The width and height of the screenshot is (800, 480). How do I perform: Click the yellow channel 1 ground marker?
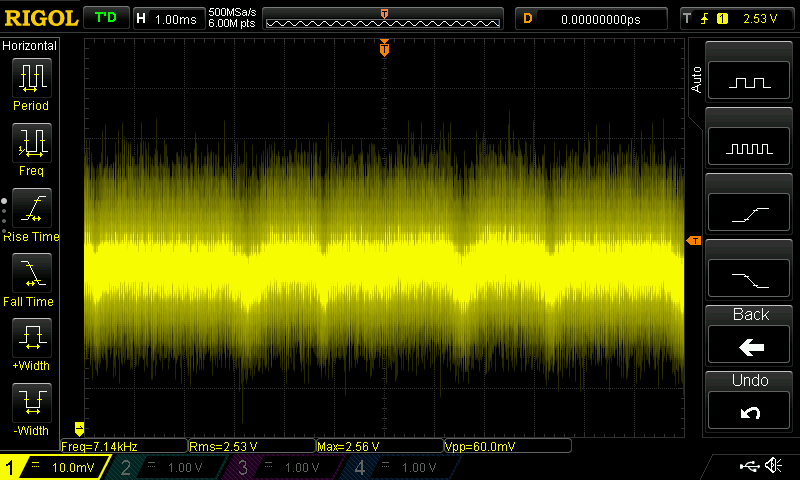pyautogui.click(x=79, y=428)
